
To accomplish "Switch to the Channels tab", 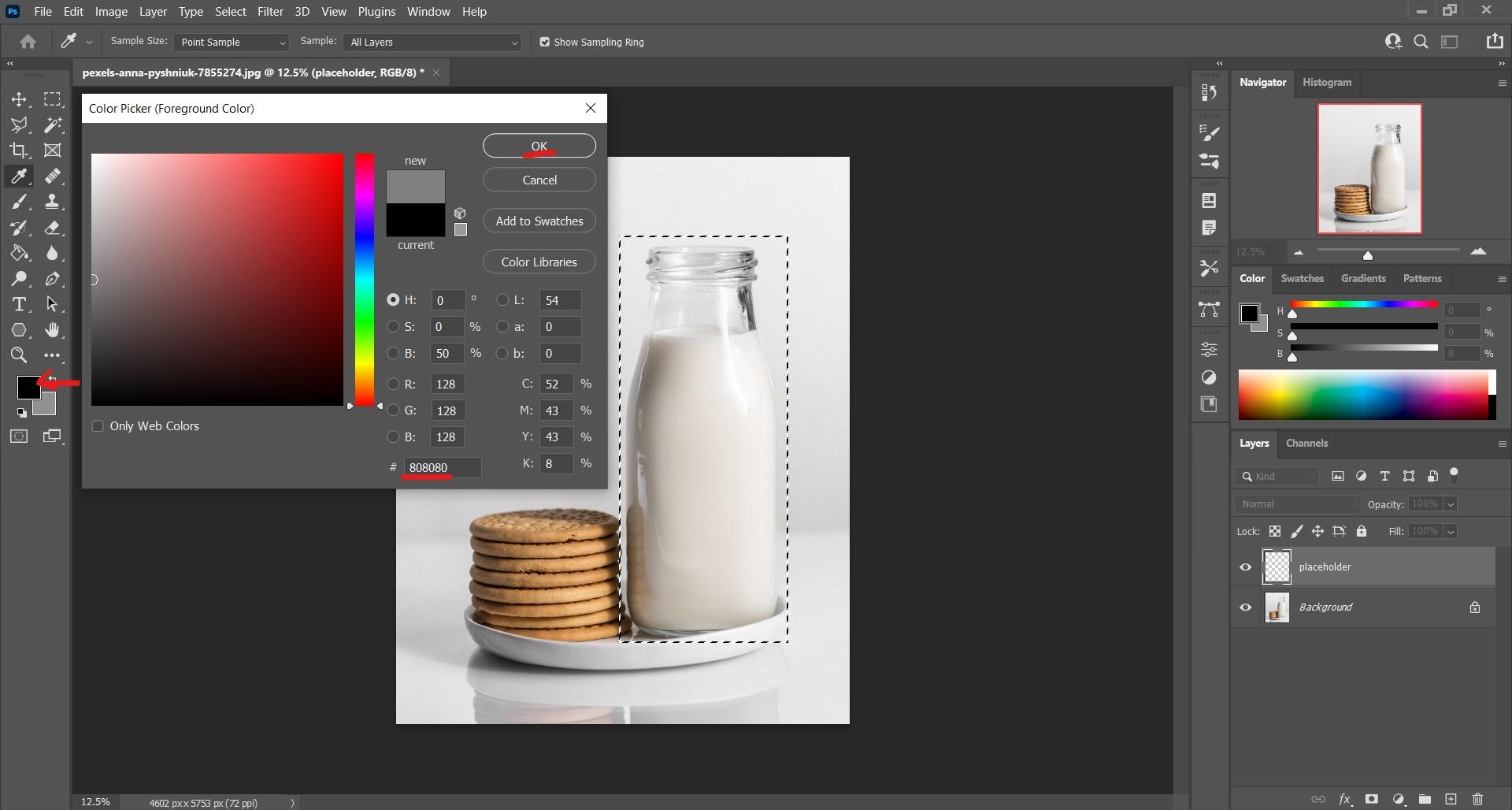I will [x=1306, y=443].
